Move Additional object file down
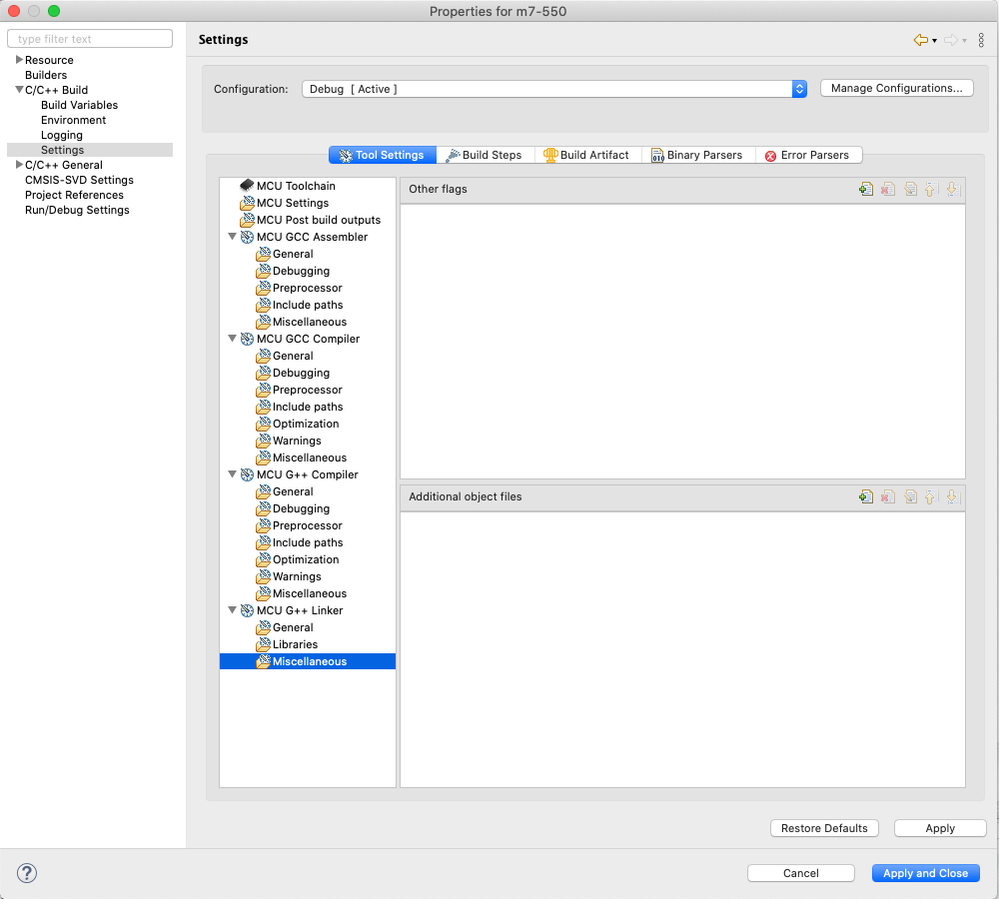This screenshot has width=999, height=899. [952, 497]
